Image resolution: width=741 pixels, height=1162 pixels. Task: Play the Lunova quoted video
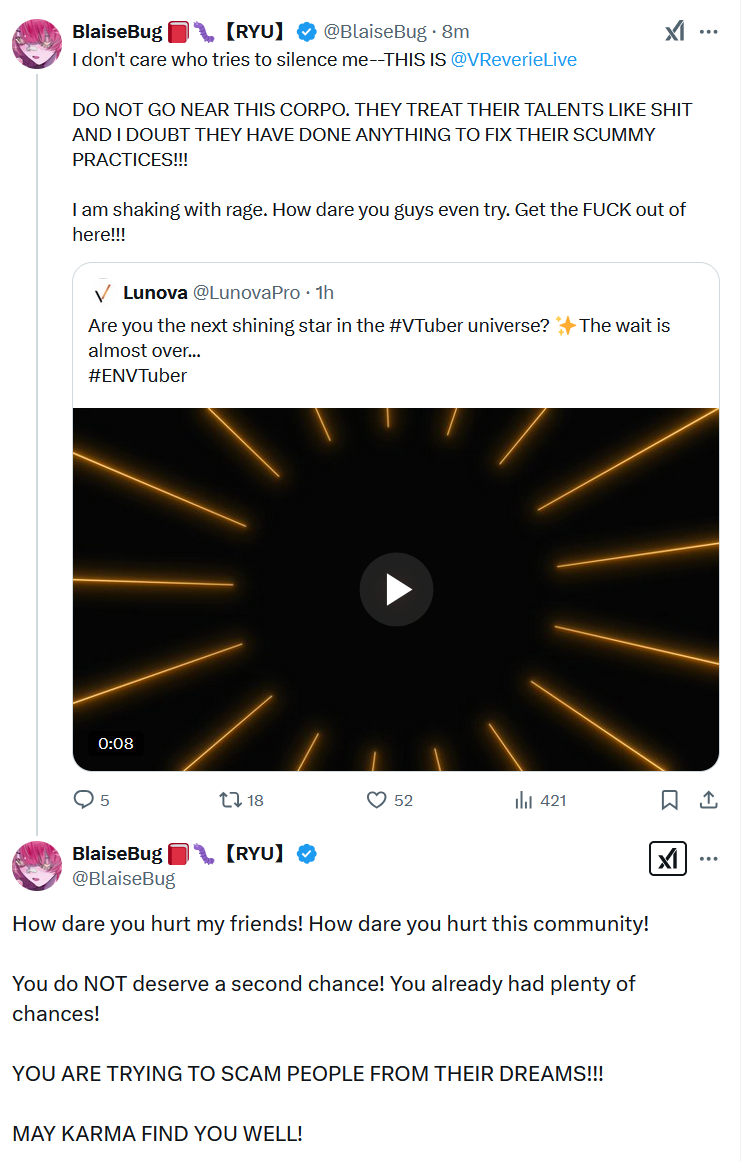[396, 590]
